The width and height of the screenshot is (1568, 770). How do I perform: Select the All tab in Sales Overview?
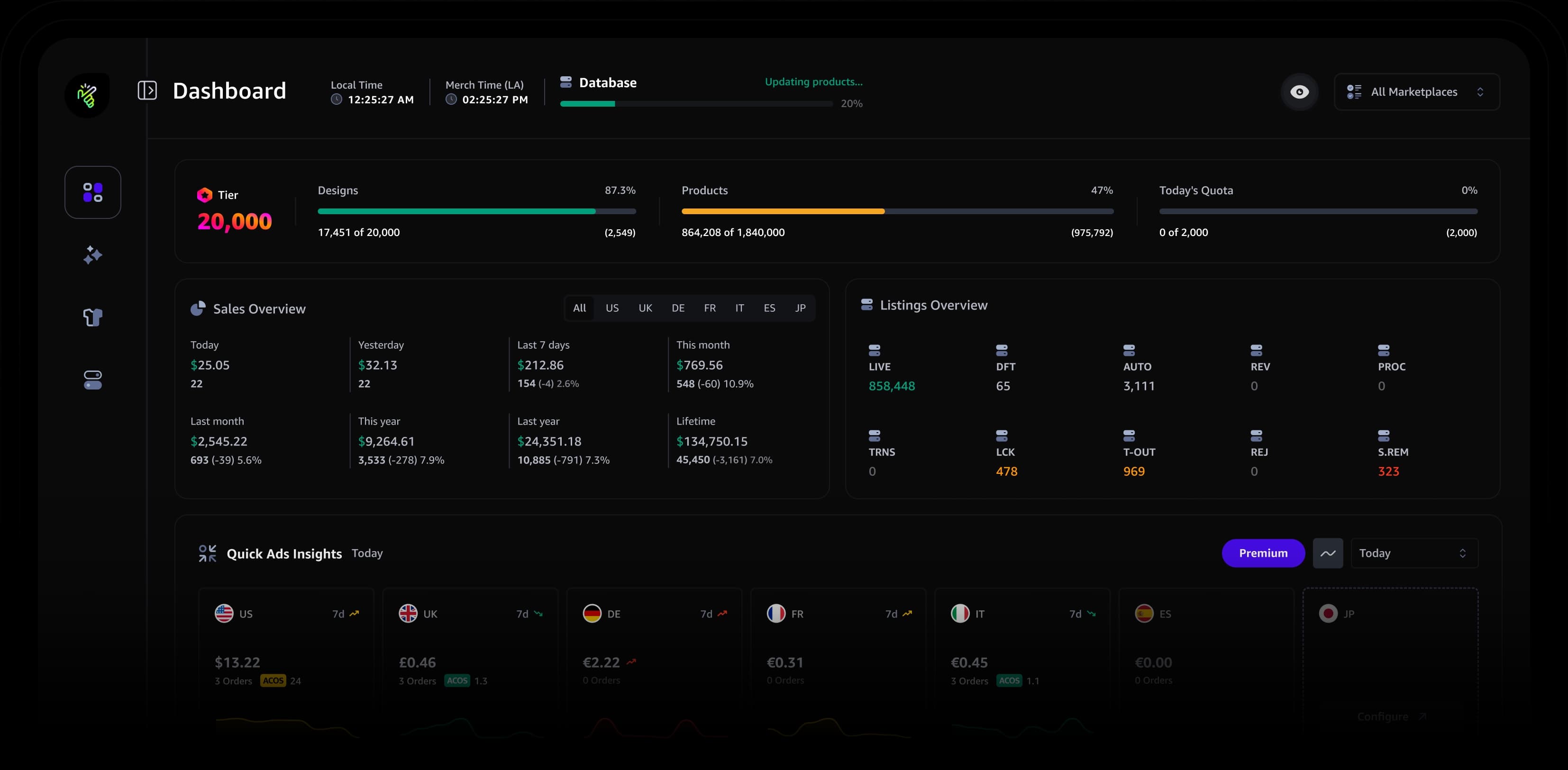point(580,308)
